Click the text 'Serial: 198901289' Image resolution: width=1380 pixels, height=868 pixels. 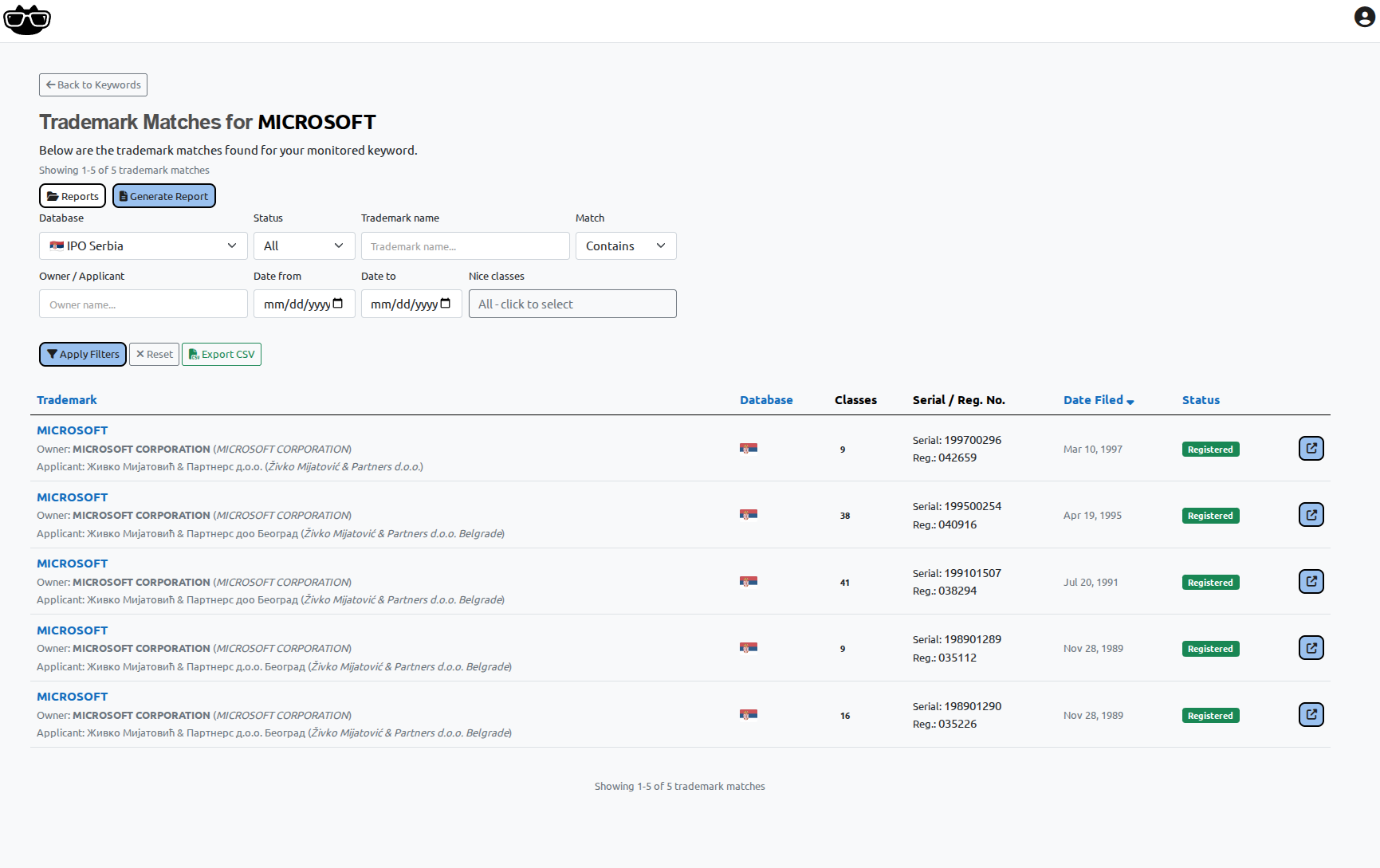tap(957, 639)
